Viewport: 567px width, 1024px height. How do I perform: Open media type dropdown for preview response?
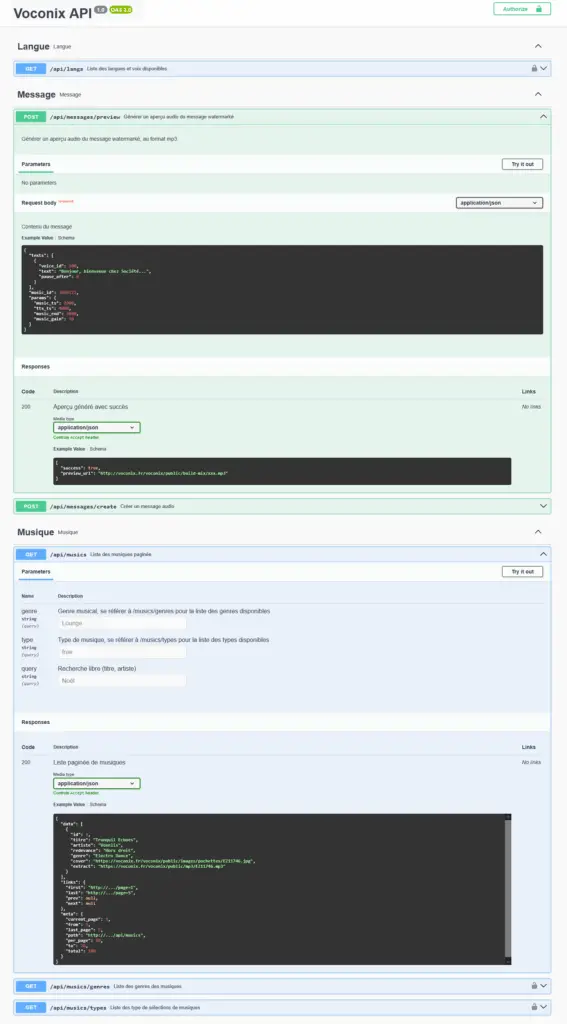(97, 427)
